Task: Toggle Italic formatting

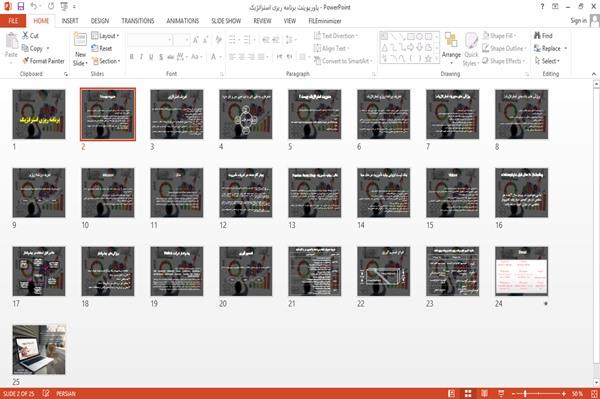Action: [141, 57]
